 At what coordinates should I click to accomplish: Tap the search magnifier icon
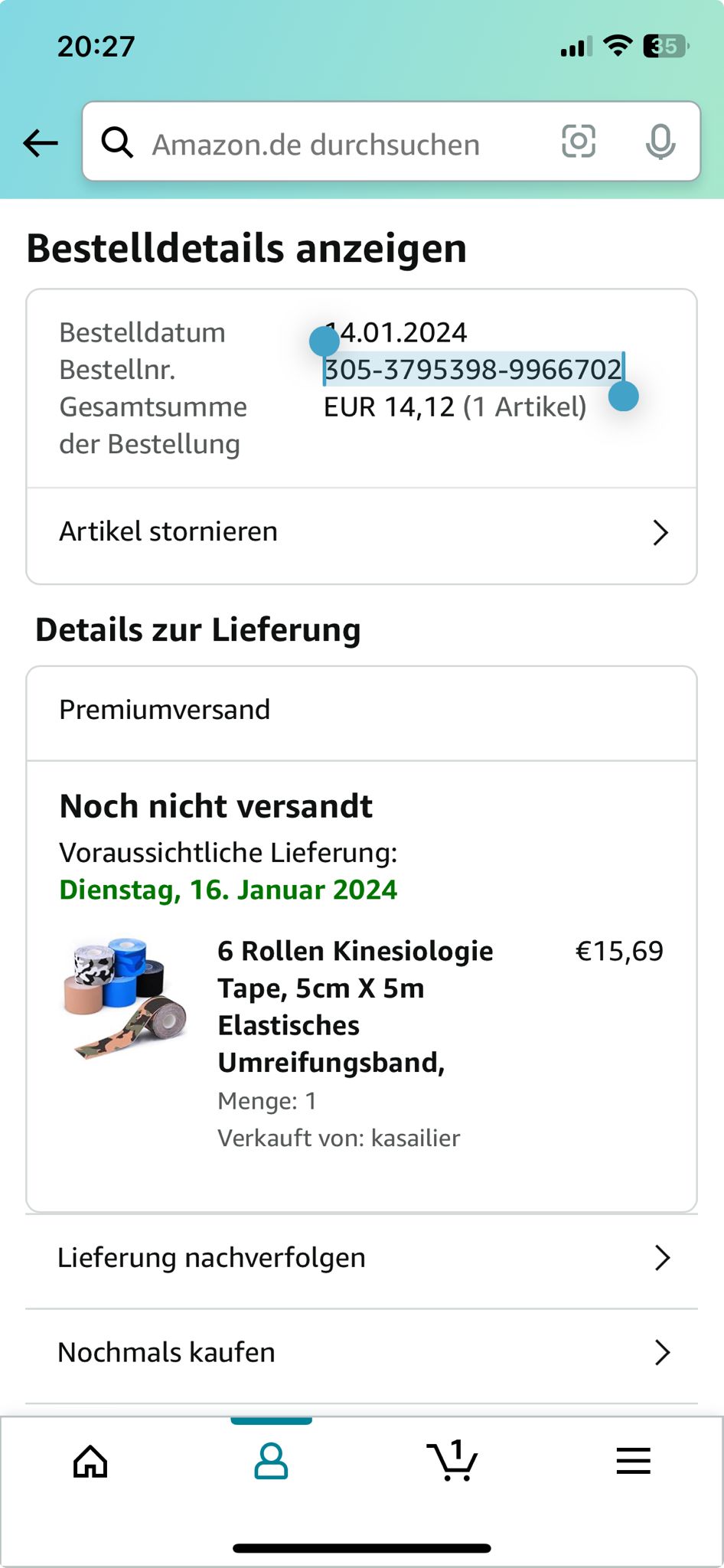(x=118, y=142)
